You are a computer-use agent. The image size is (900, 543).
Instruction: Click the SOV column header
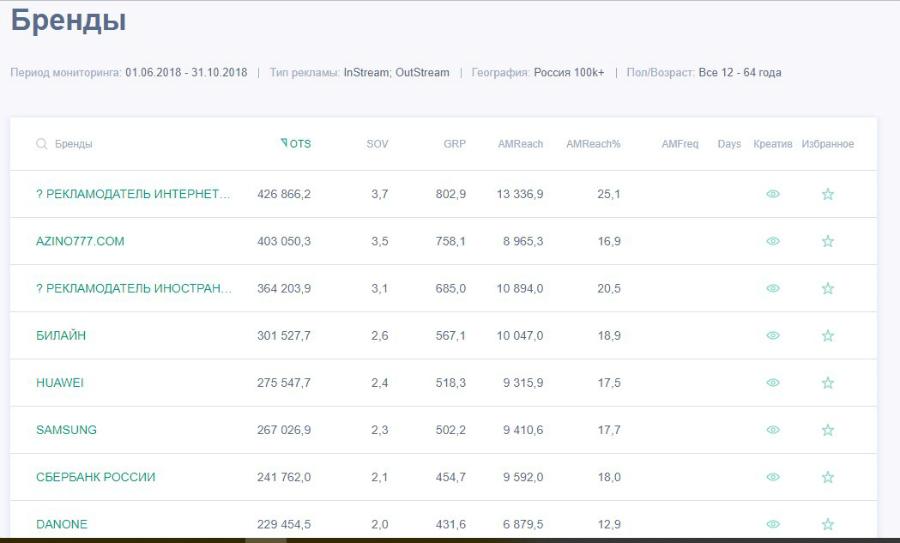pos(377,144)
